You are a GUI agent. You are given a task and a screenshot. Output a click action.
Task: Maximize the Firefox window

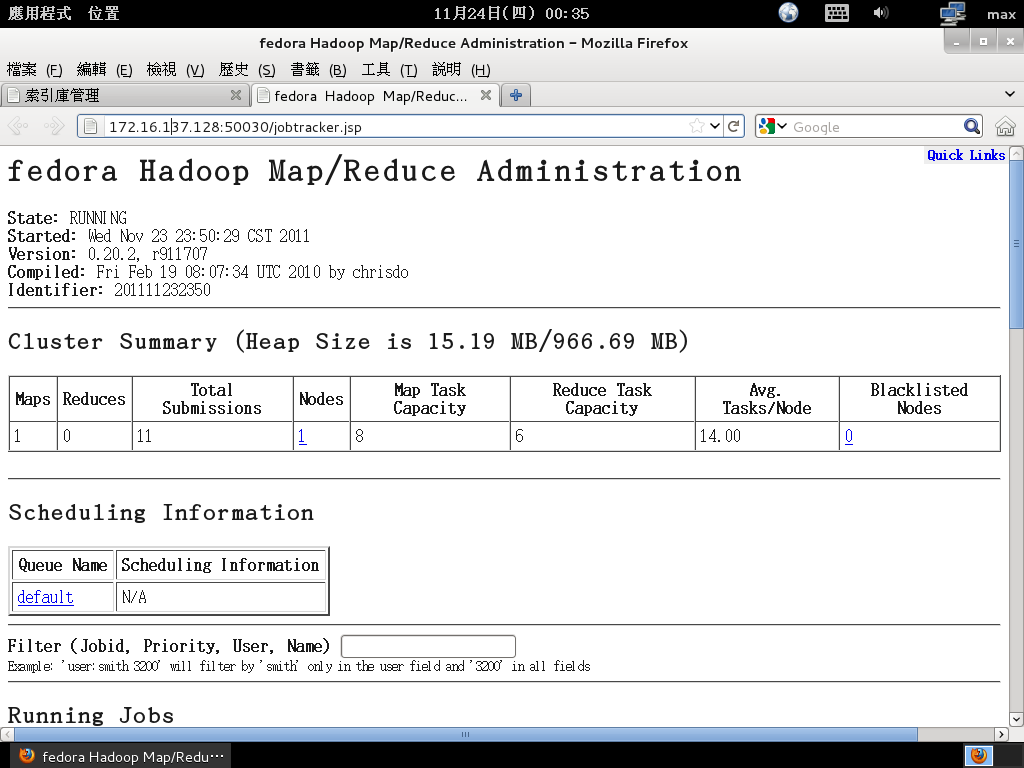pyautogui.click(x=983, y=42)
